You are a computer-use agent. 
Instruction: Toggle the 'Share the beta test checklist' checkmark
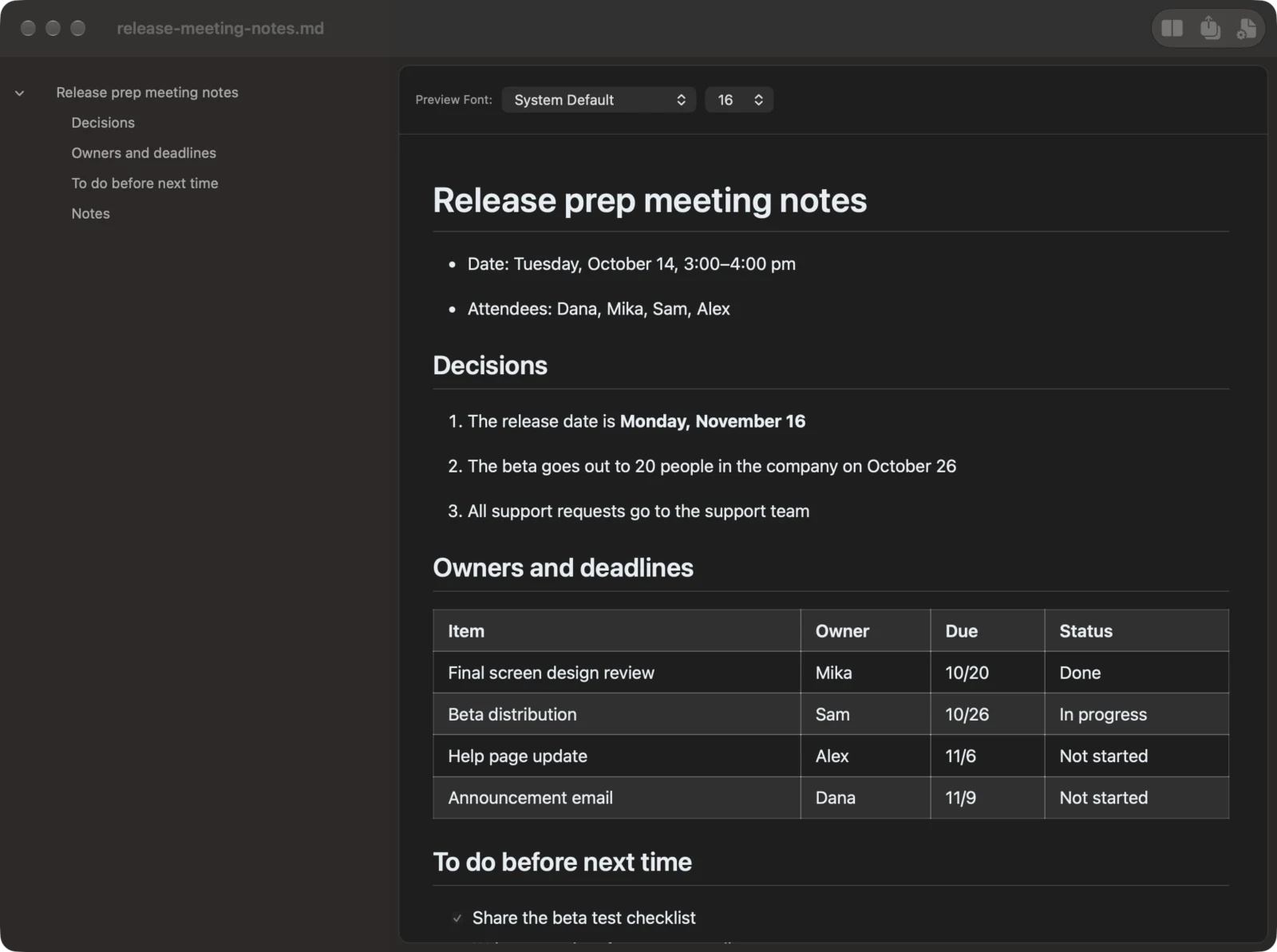click(457, 918)
